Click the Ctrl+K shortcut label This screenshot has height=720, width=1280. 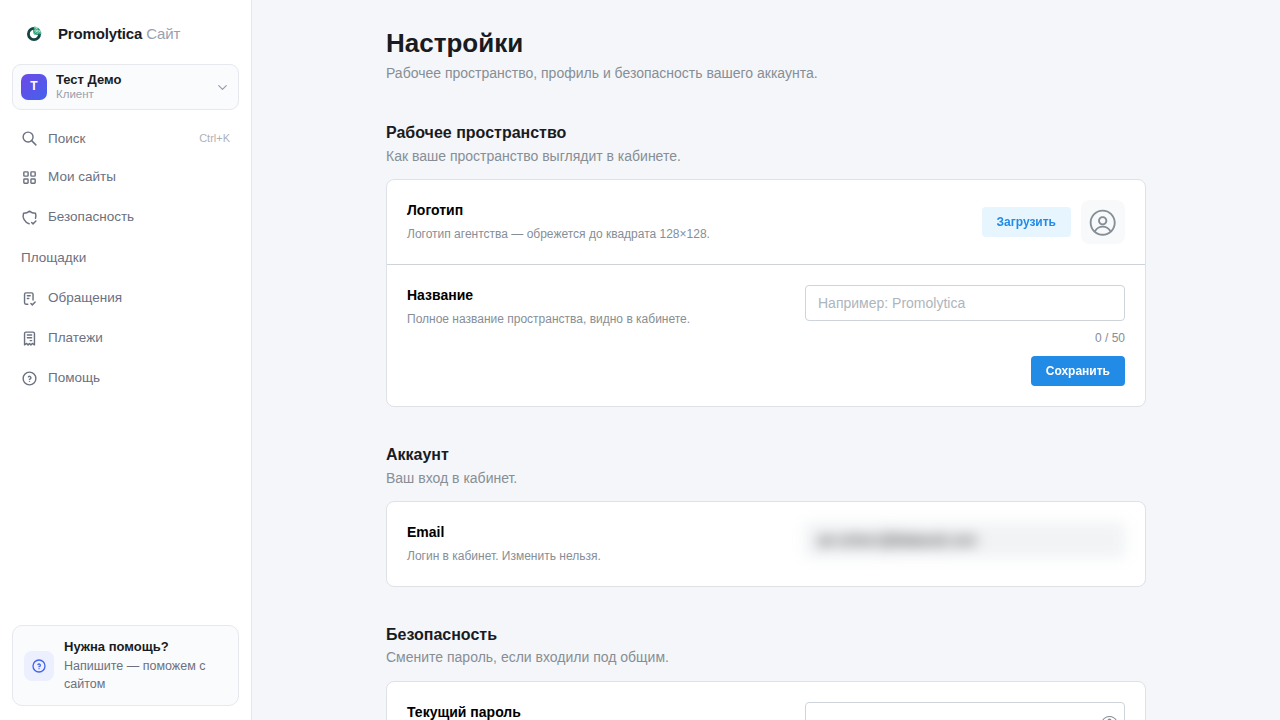214,138
